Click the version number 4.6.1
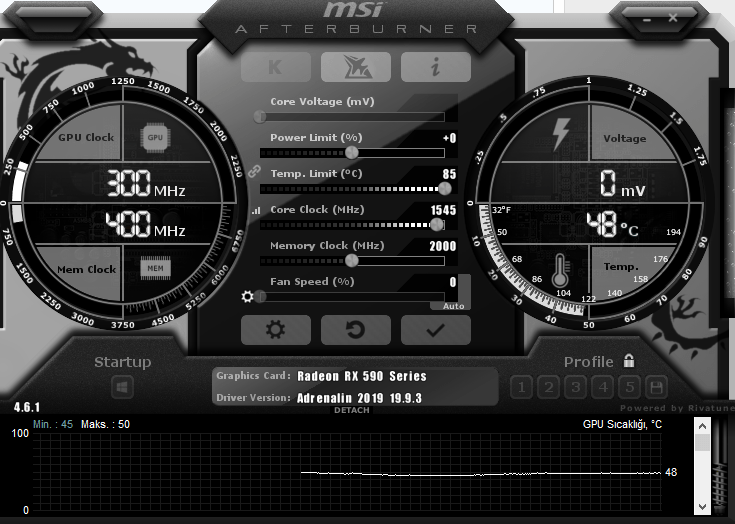735x524 pixels. click(x=27, y=407)
